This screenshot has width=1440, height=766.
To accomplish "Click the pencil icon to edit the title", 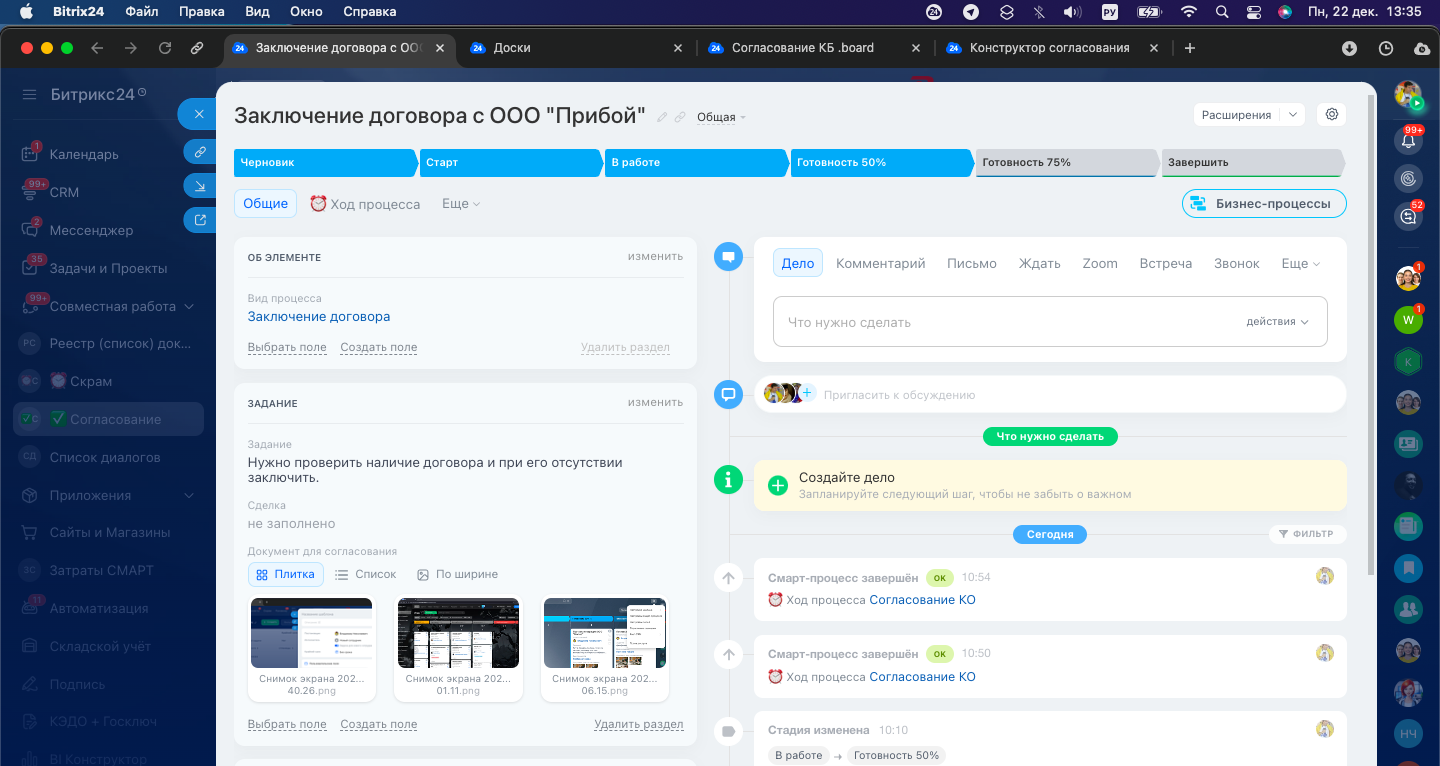I will (662, 118).
